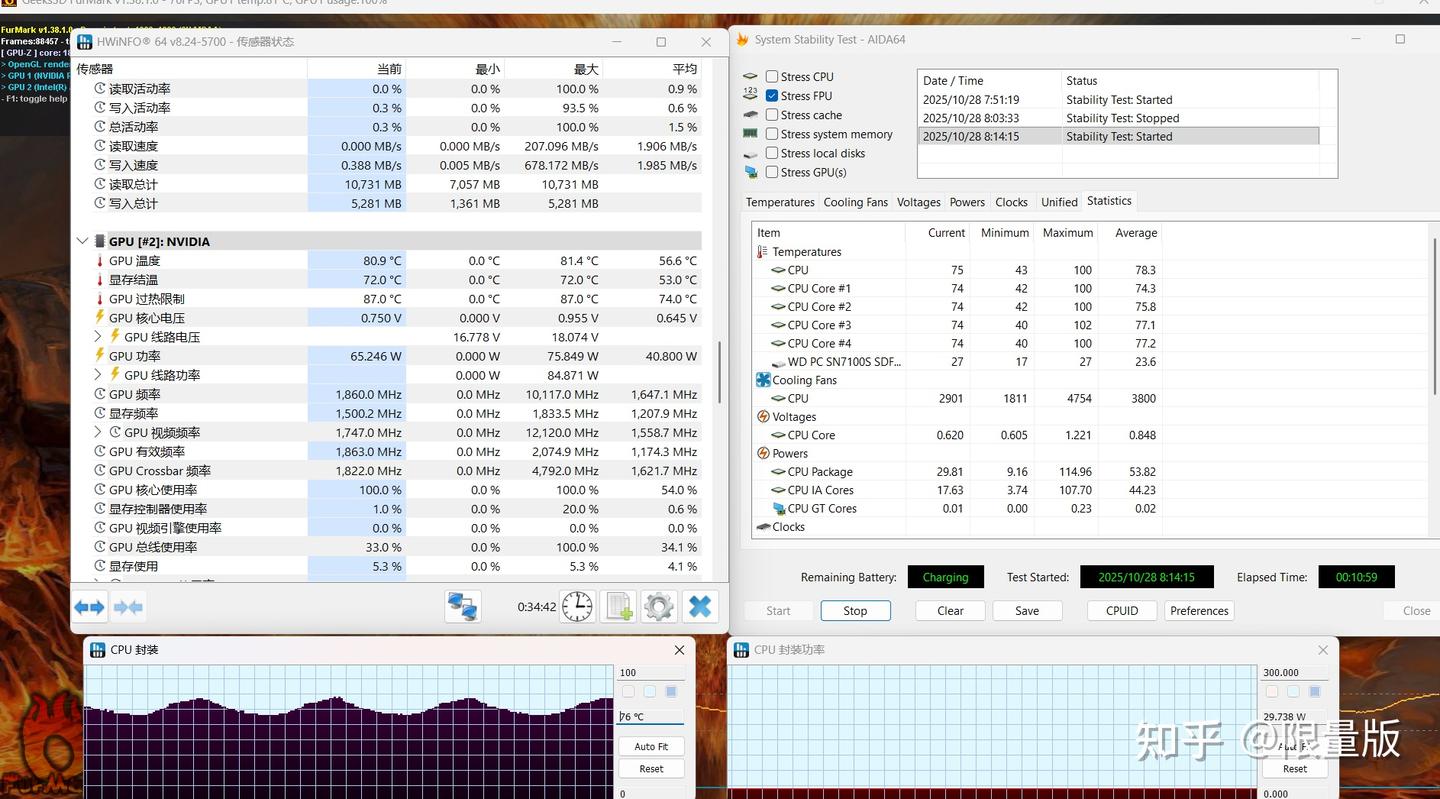
Task: Enable the Stress CPU checkbox
Action: pyautogui.click(x=772, y=77)
